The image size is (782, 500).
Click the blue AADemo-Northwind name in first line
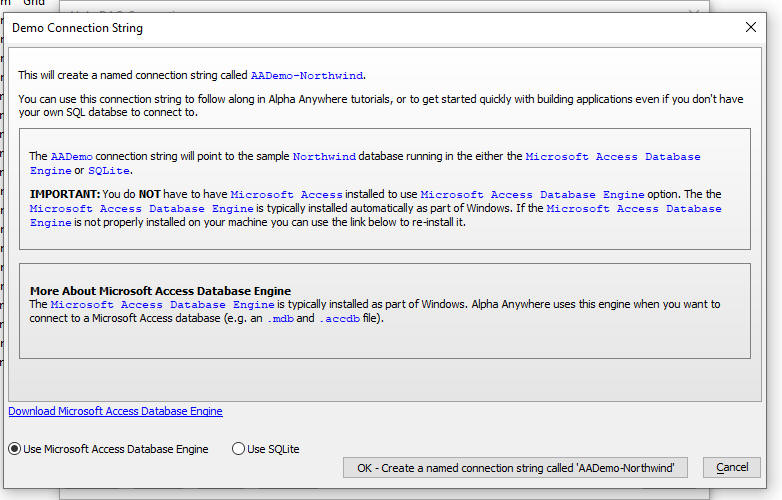pos(307,75)
